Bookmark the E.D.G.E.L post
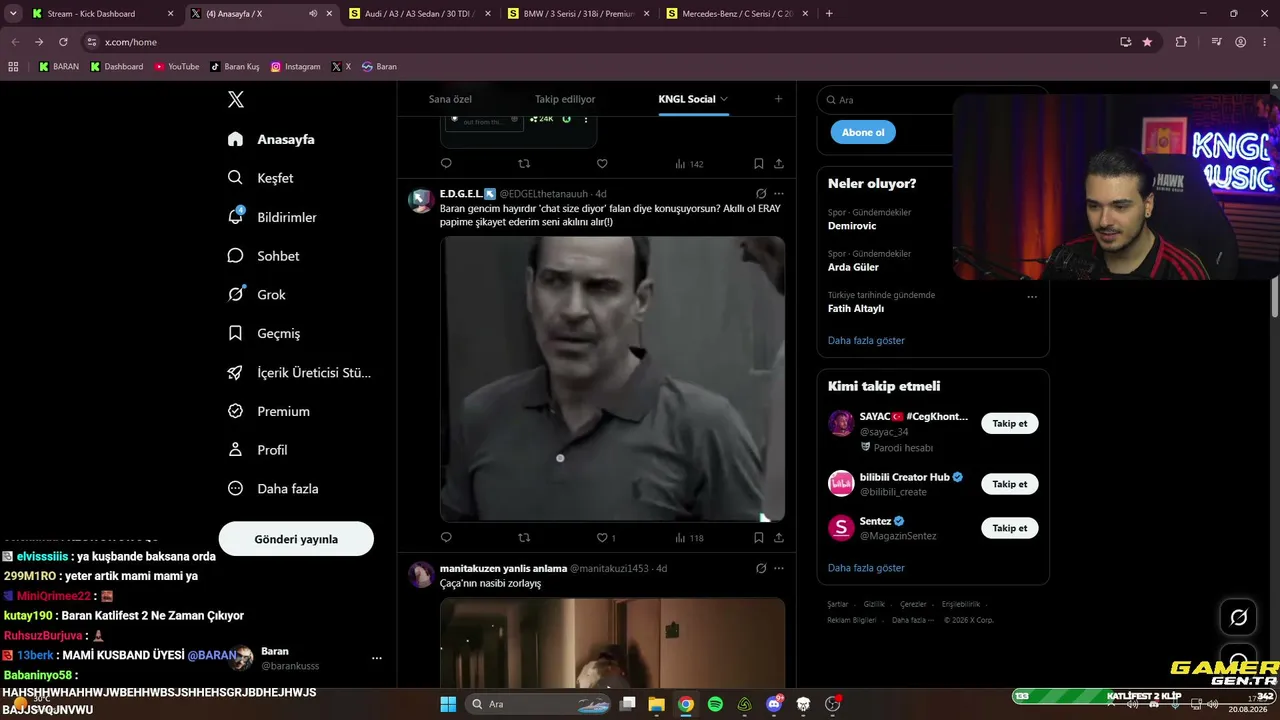 pyautogui.click(x=759, y=538)
